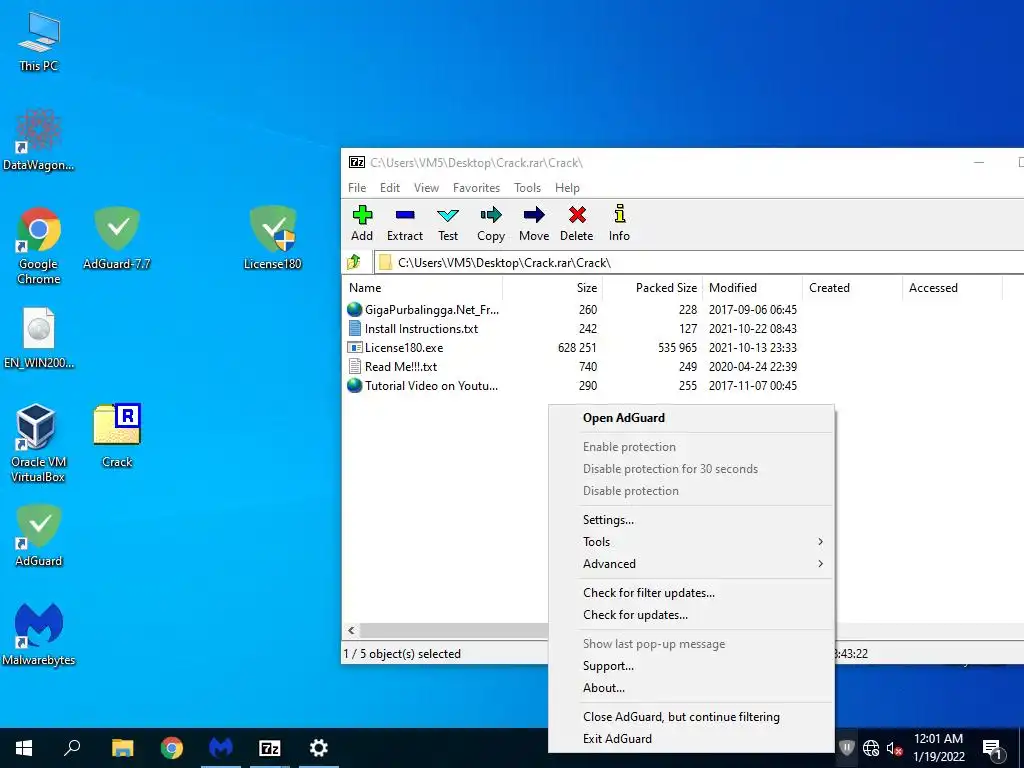Select the AdGuard desktop shortcut
The width and height of the screenshot is (1024, 768).
pyautogui.click(x=39, y=536)
